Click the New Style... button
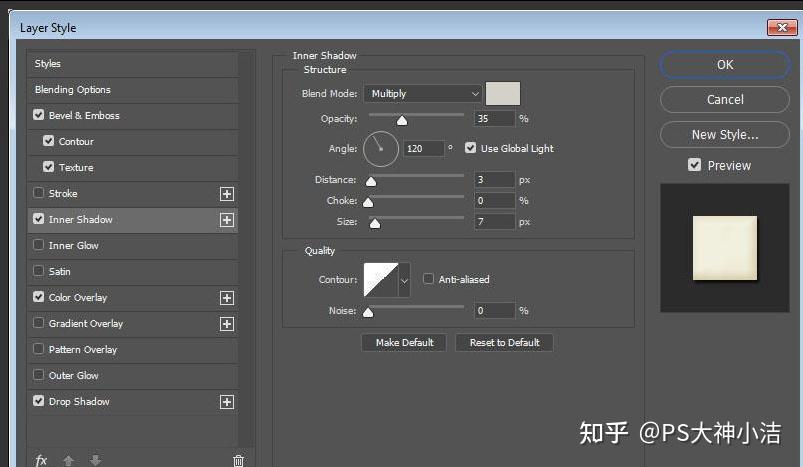This screenshot has width=803, height=467. (725, 135)
